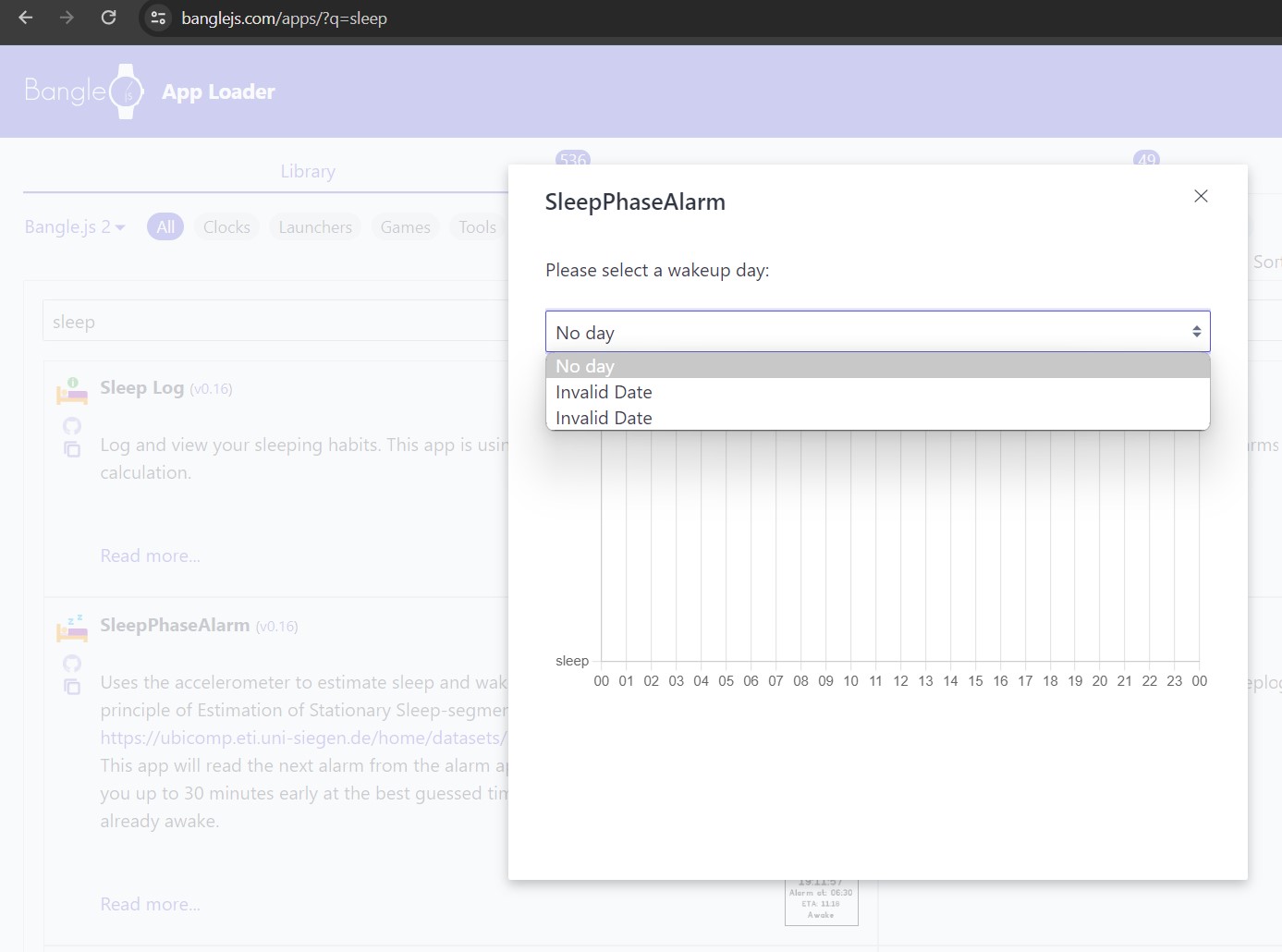Click the browser forward arrow
Viewport: 1282px width, 952px height.
(x=67, y=18)
